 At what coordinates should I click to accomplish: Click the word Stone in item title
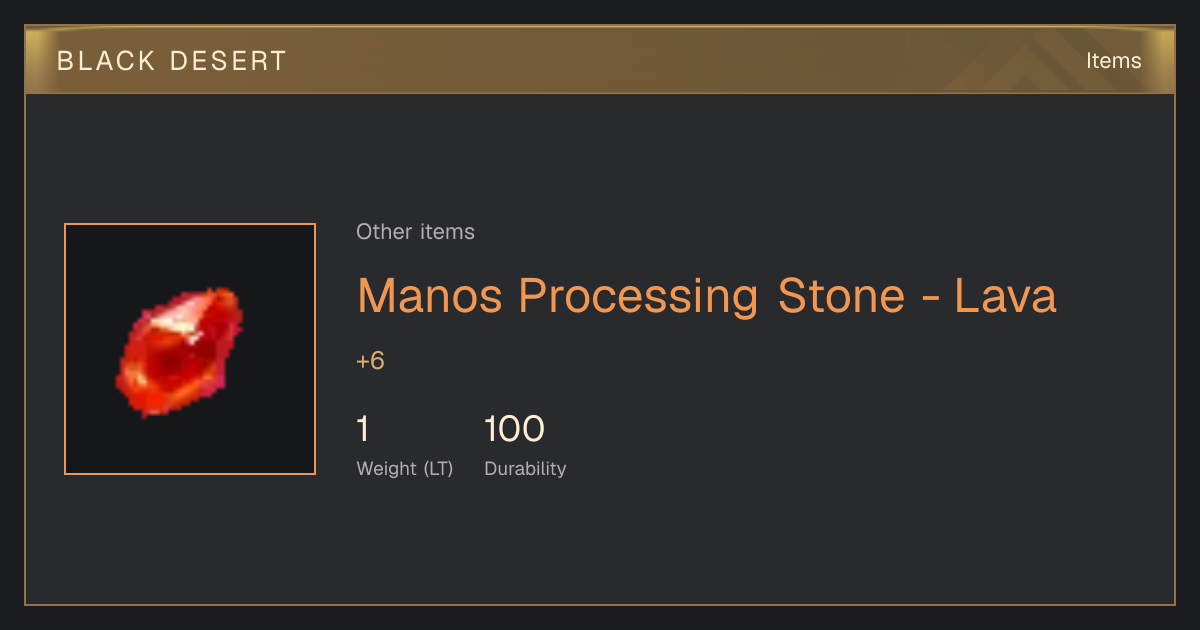838,296
